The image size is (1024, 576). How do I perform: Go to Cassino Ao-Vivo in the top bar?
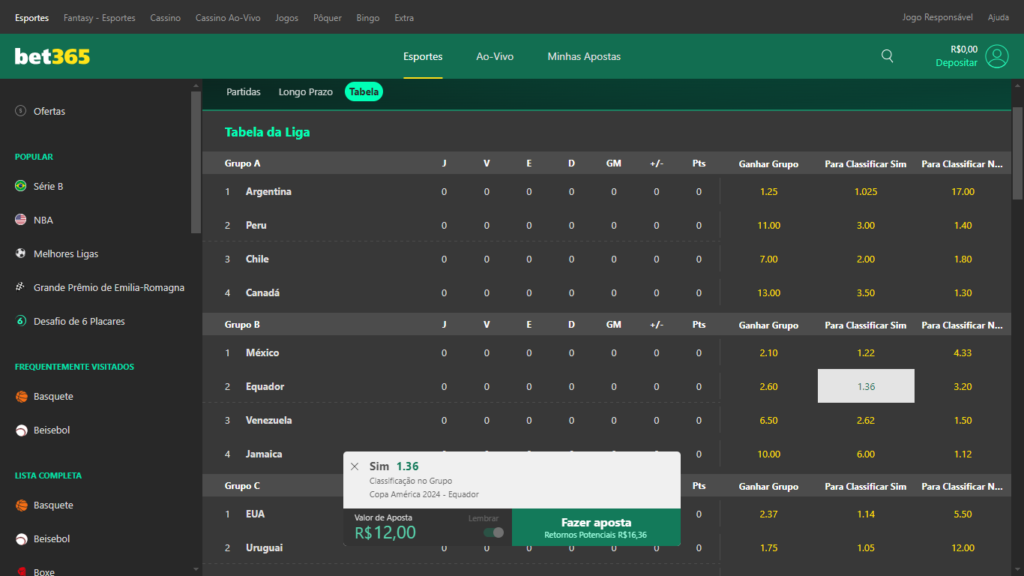pos(228,18)
